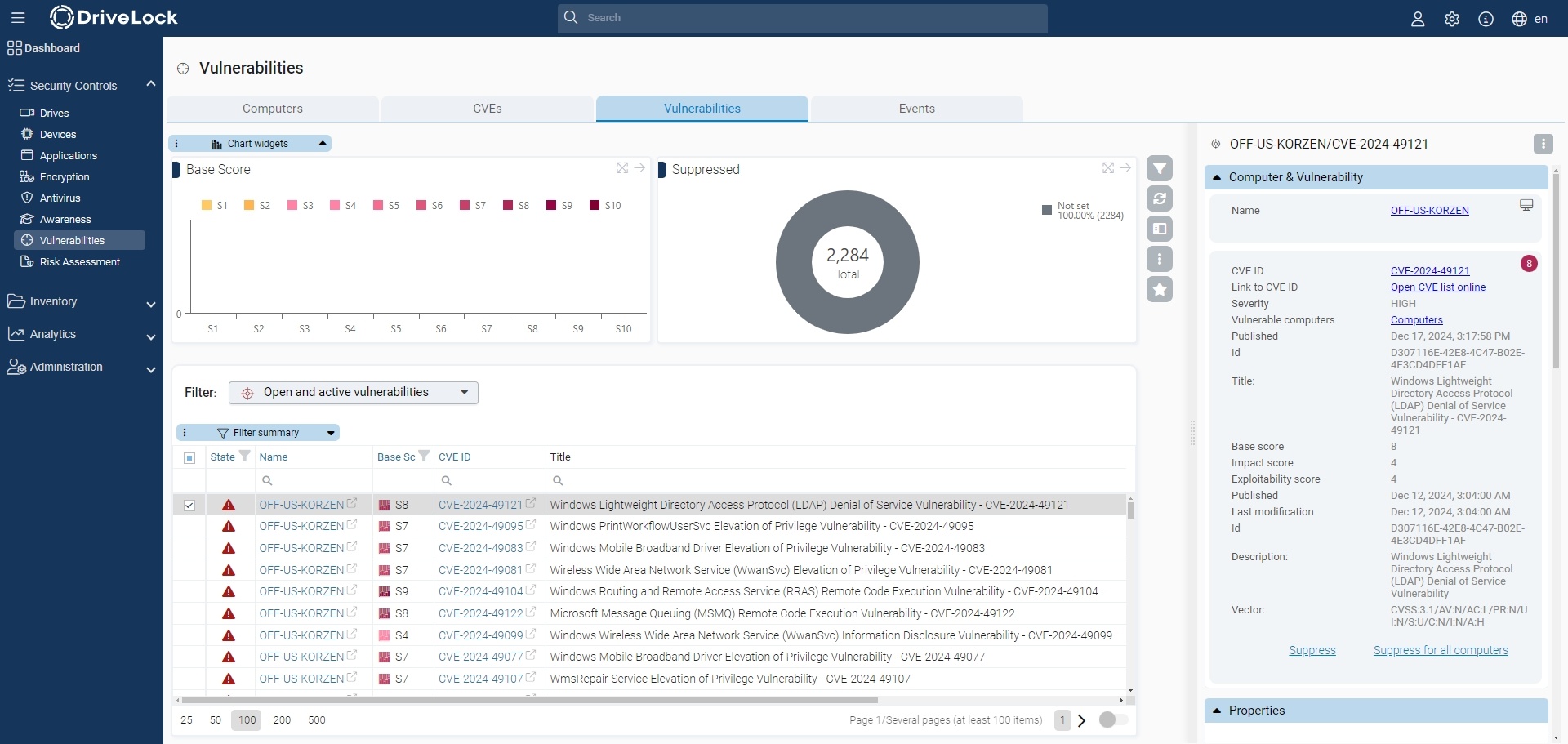Click the info icon in header

click(x=1486, y=19)
